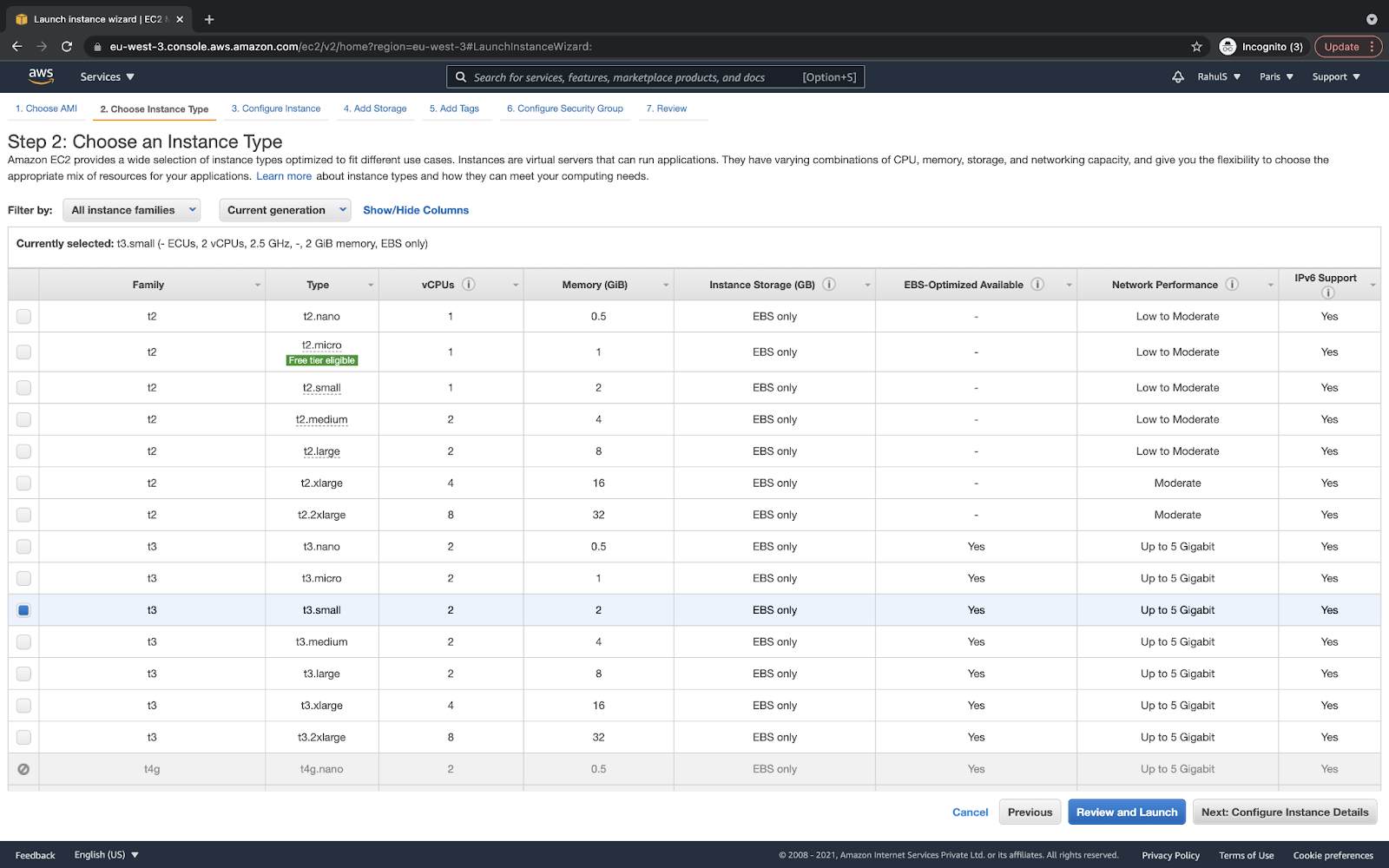Click the browser forward arrow

pyautogui.click(x=42, y=46)
